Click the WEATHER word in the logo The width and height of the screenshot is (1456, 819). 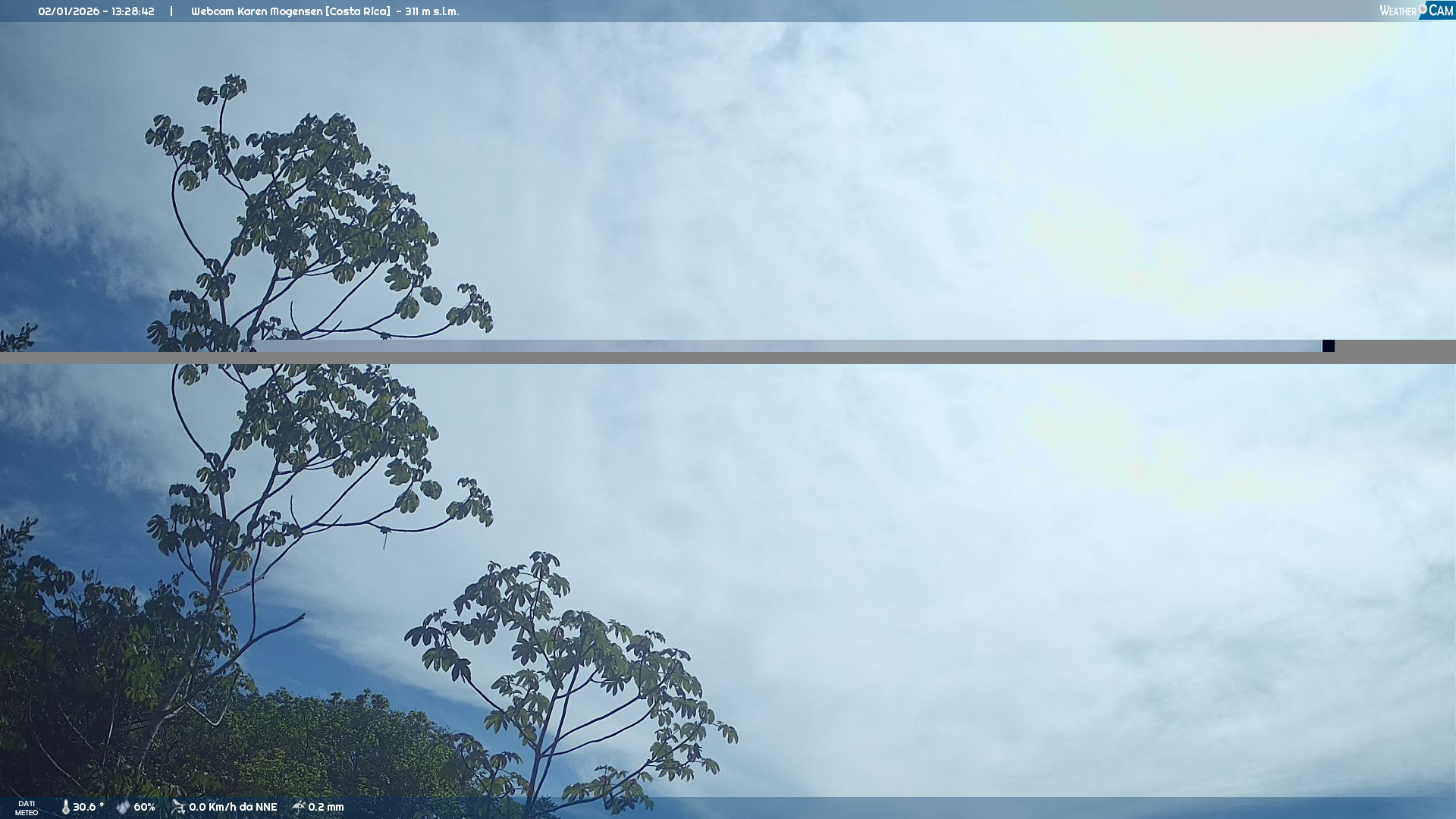pos(1397,11)
